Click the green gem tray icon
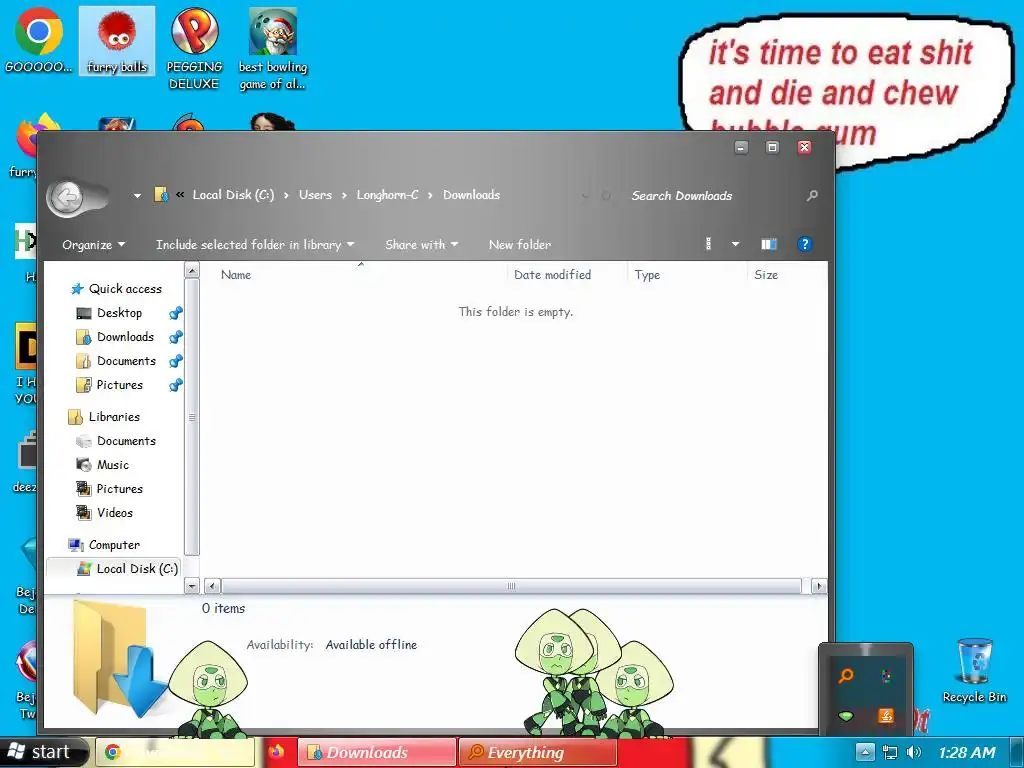This screenshot has height=768, width=1024. [846, 716]
